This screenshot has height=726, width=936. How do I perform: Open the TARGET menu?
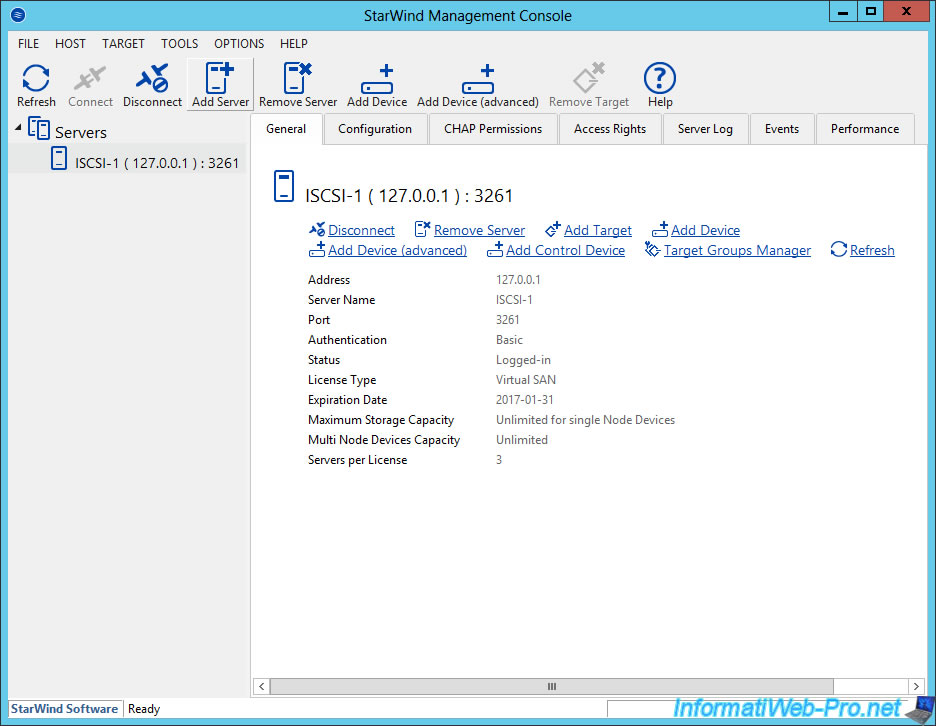123,44
